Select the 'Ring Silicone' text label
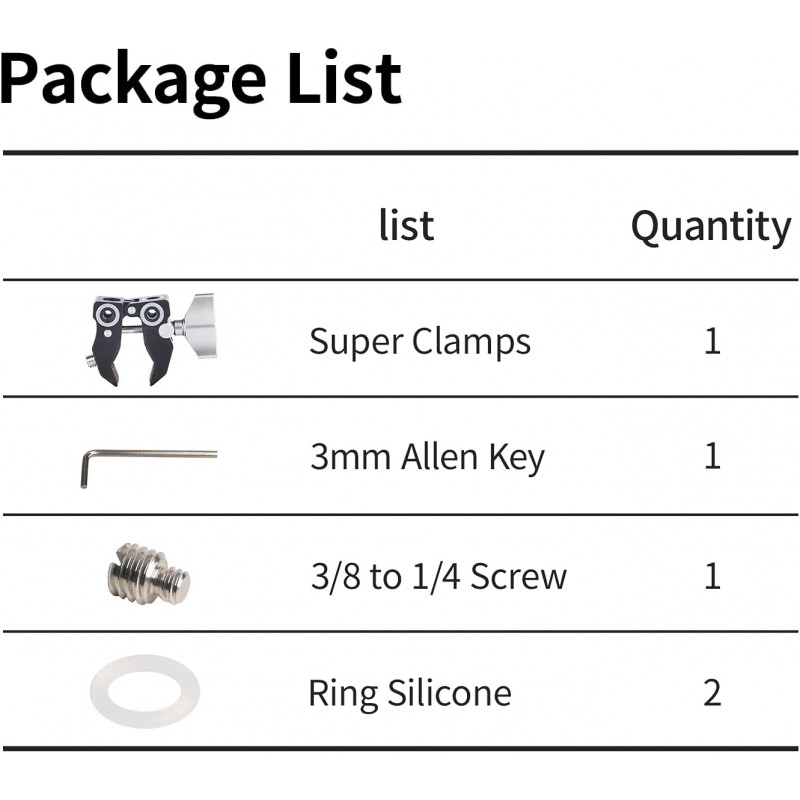 (410, 693)
